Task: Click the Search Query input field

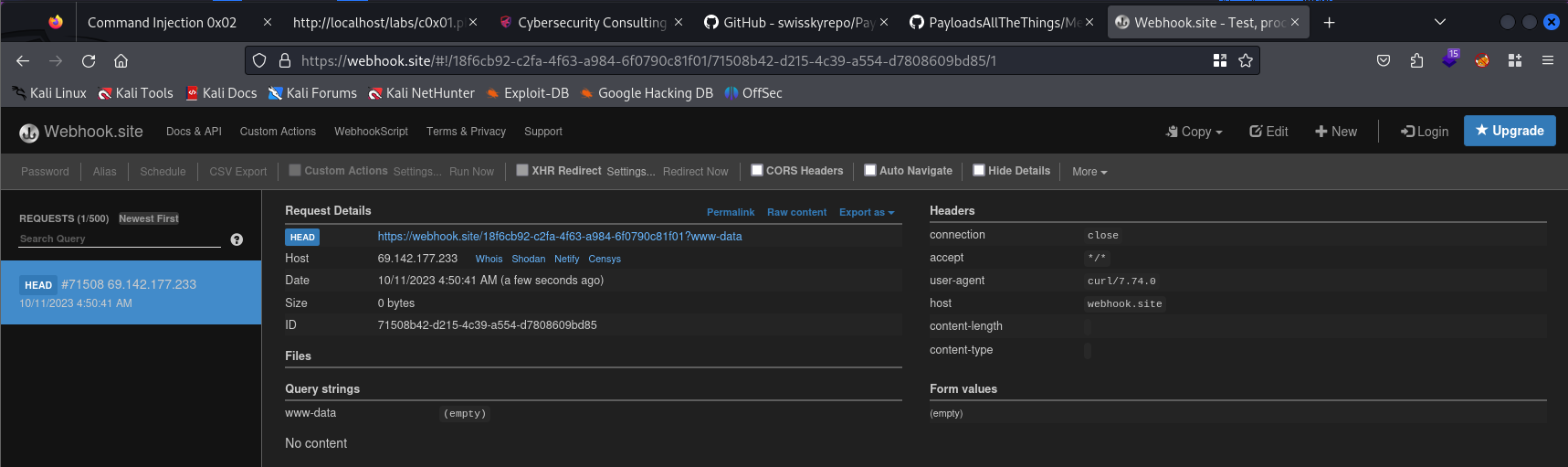Action: 120,239
